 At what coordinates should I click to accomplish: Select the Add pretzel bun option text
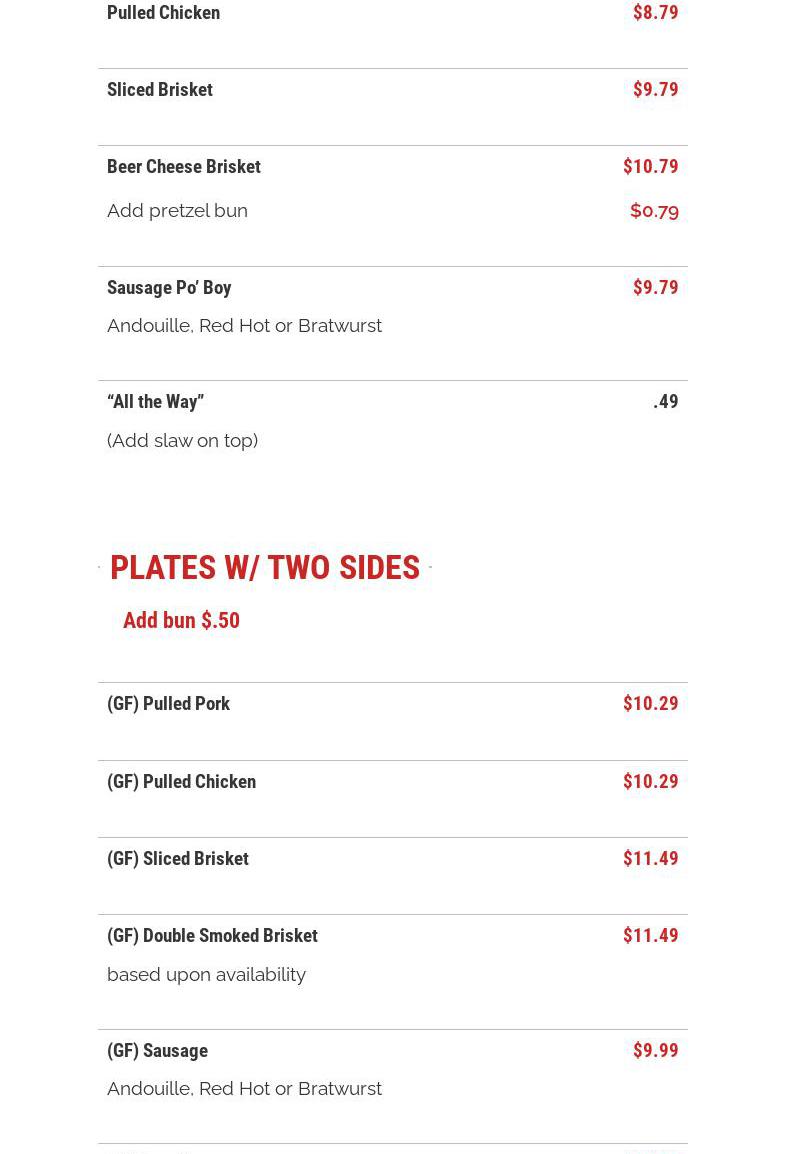click(177, 211)
